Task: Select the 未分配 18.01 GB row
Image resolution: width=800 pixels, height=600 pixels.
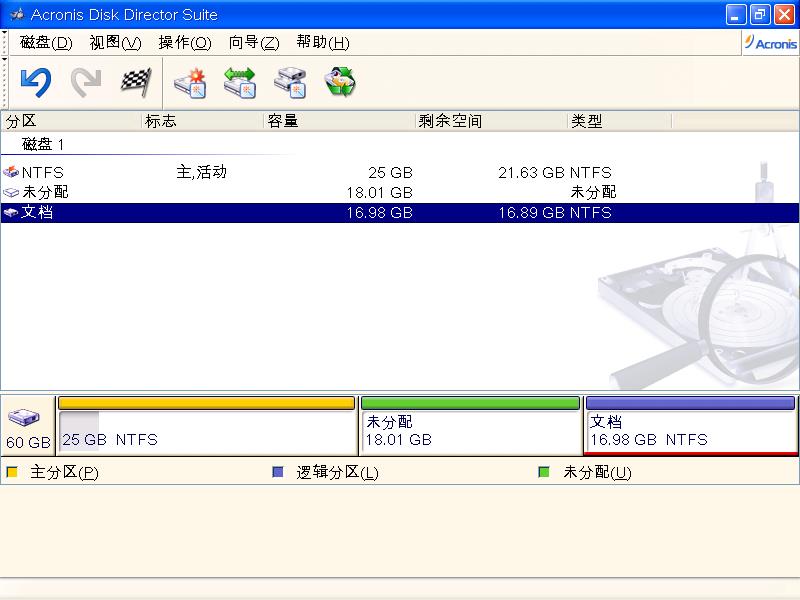Action: tap(400, 192)
